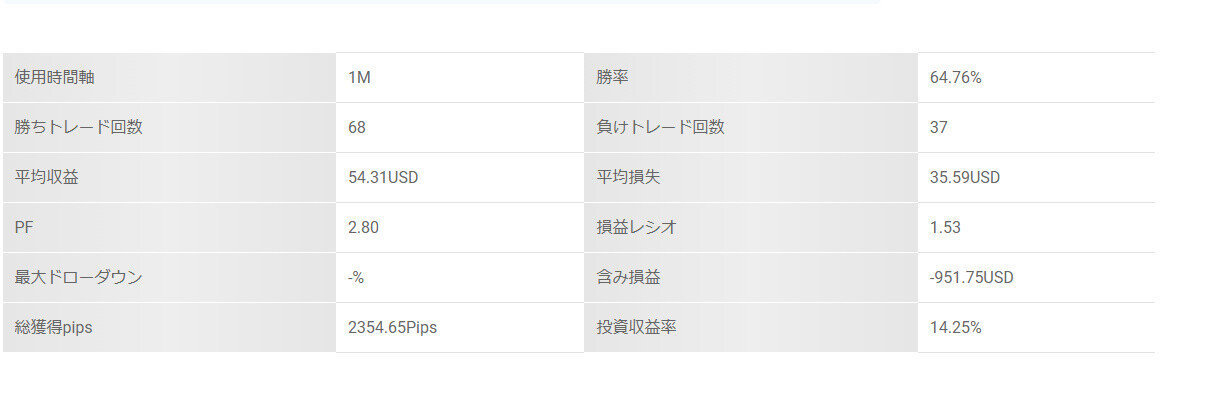This screenshot has height=411, width=1207.
Task: Select the 64.76% win rate value
Action: pos(955,78)
